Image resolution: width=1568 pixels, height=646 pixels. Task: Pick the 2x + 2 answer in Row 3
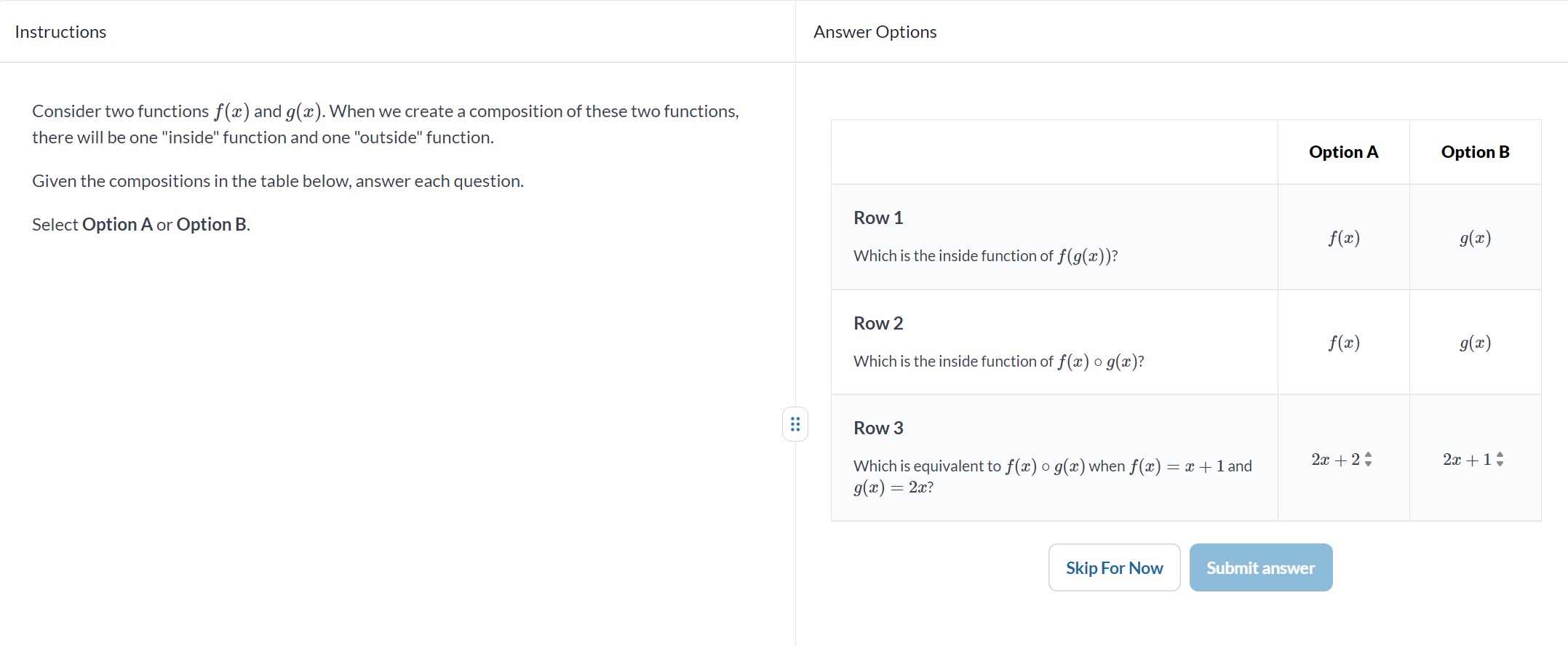pyautogui.click(x=1343, y=458)
